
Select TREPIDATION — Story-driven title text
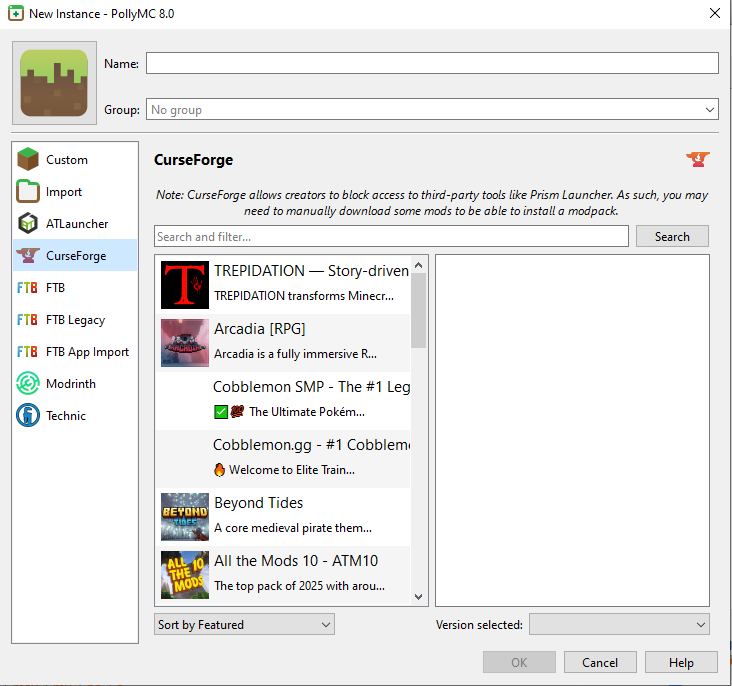311,271
